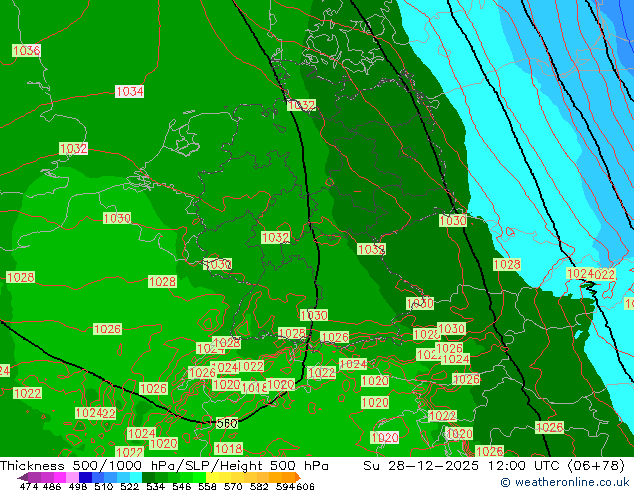Select the black 560 height contour label
The width and height of the screenshot is (634, 490).
(227, 423)
